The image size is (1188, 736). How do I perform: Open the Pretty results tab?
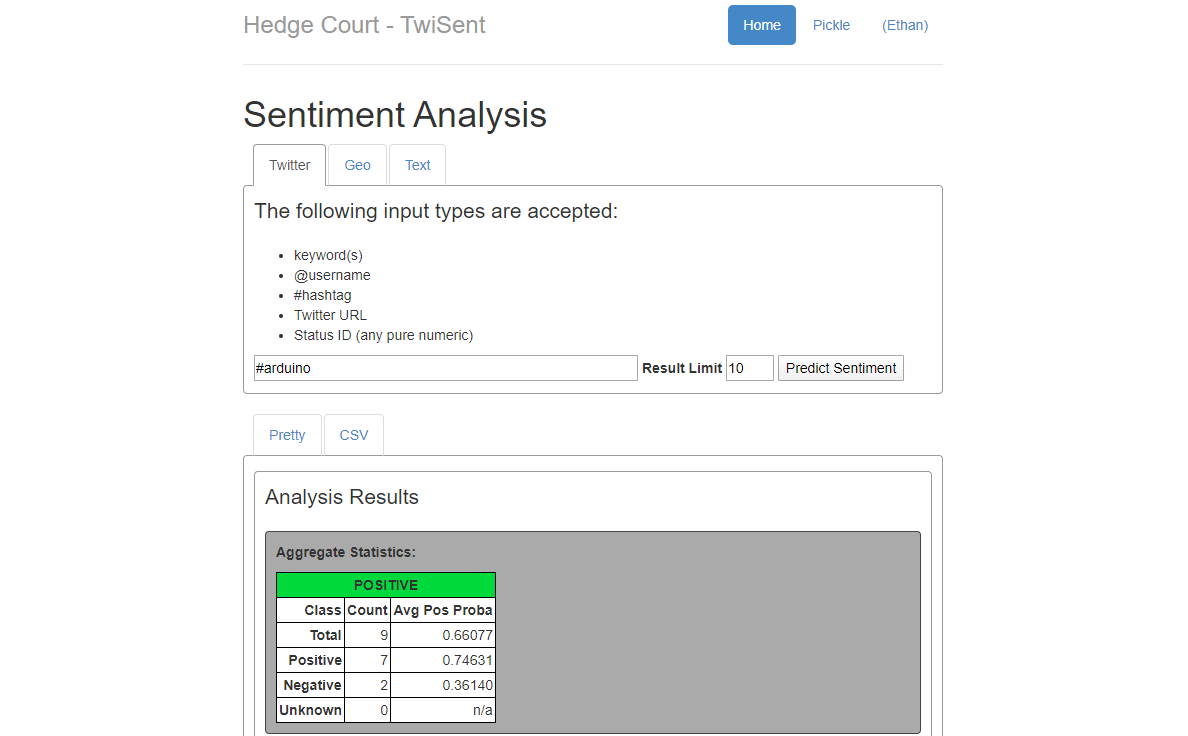point(287,435)
